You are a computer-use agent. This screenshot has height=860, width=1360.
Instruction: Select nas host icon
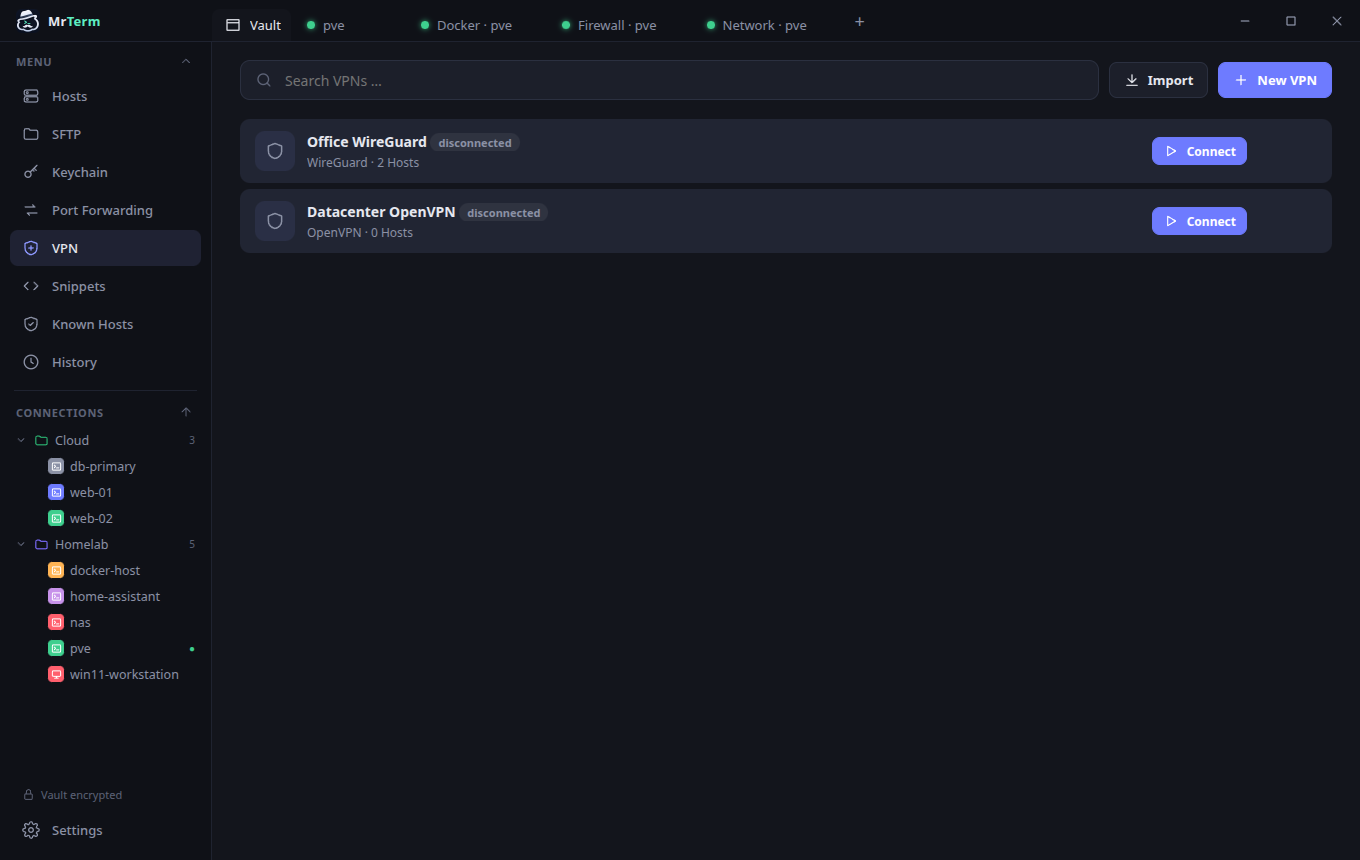[56, 622]
